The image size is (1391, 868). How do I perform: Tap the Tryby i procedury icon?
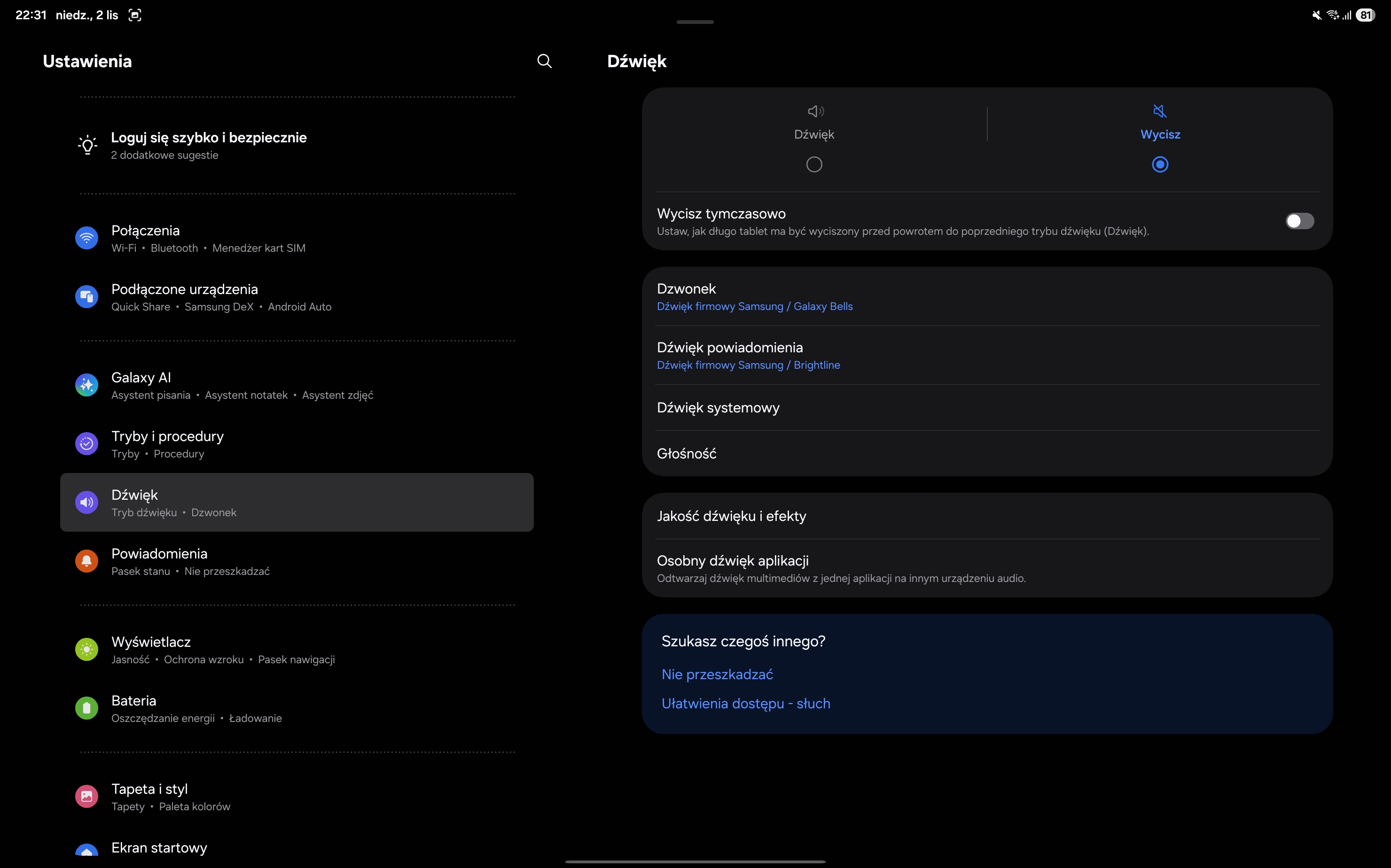click(x=87, y=444)
